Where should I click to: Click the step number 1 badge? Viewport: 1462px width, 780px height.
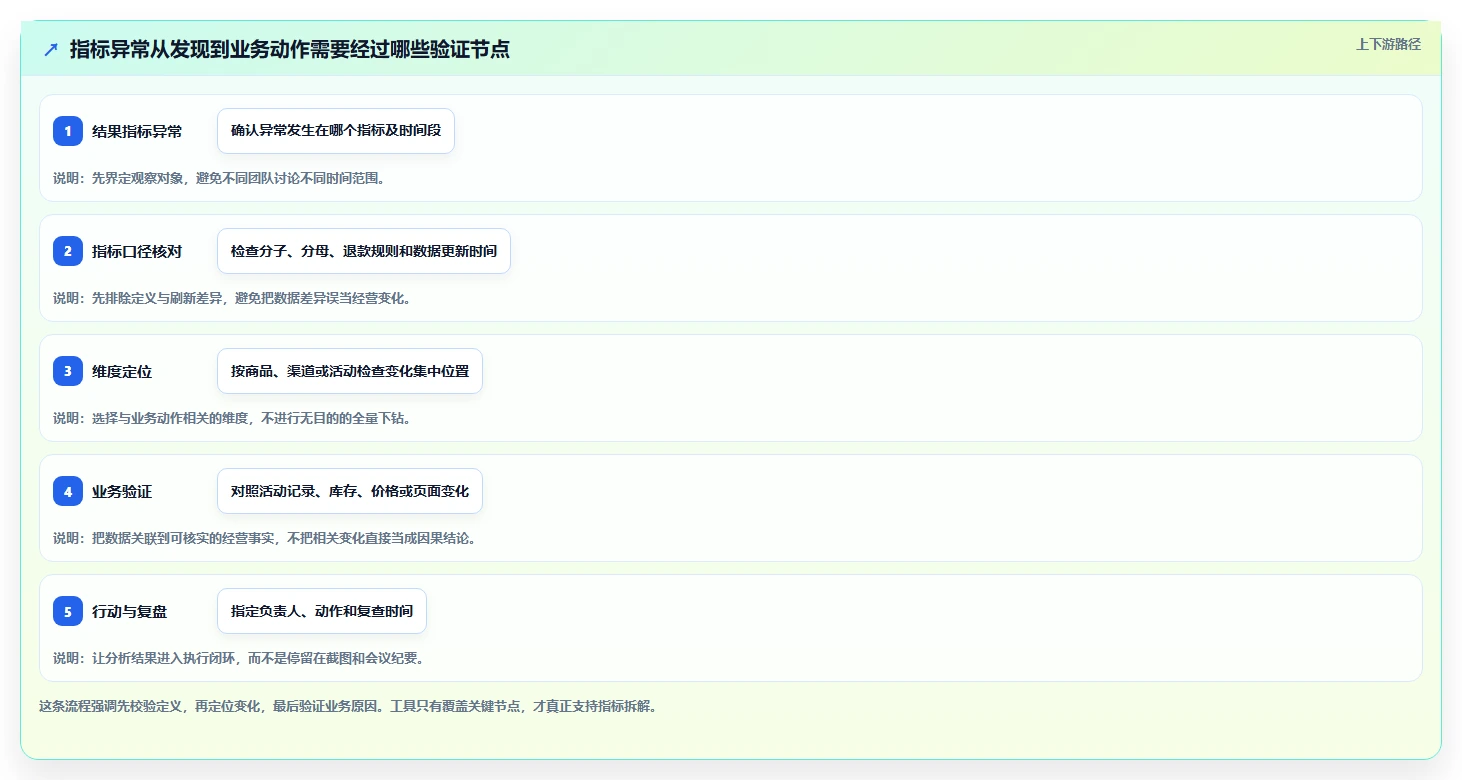pyautogui.click(x=68, y=131)
